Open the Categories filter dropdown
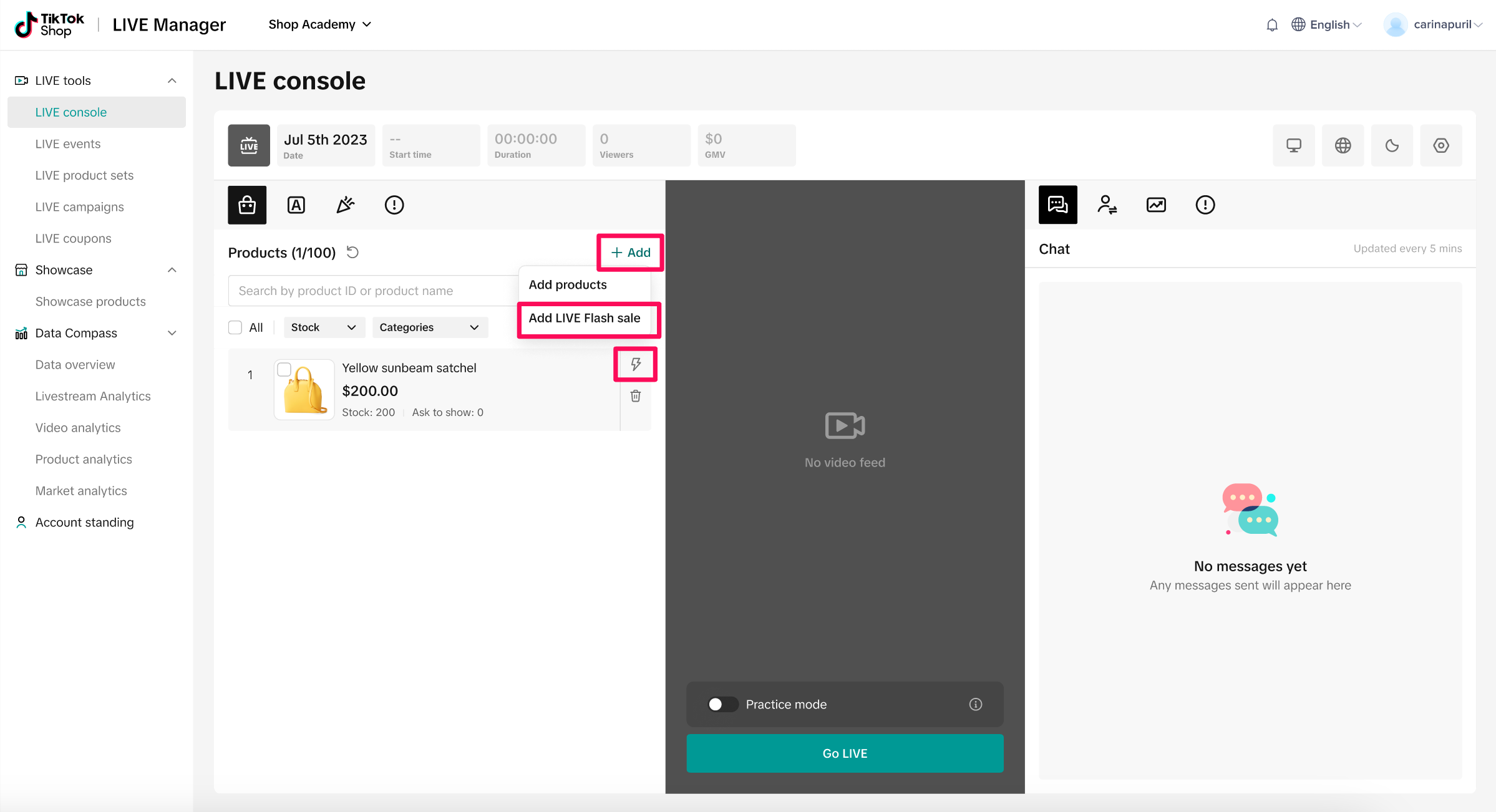 [429, 327]
